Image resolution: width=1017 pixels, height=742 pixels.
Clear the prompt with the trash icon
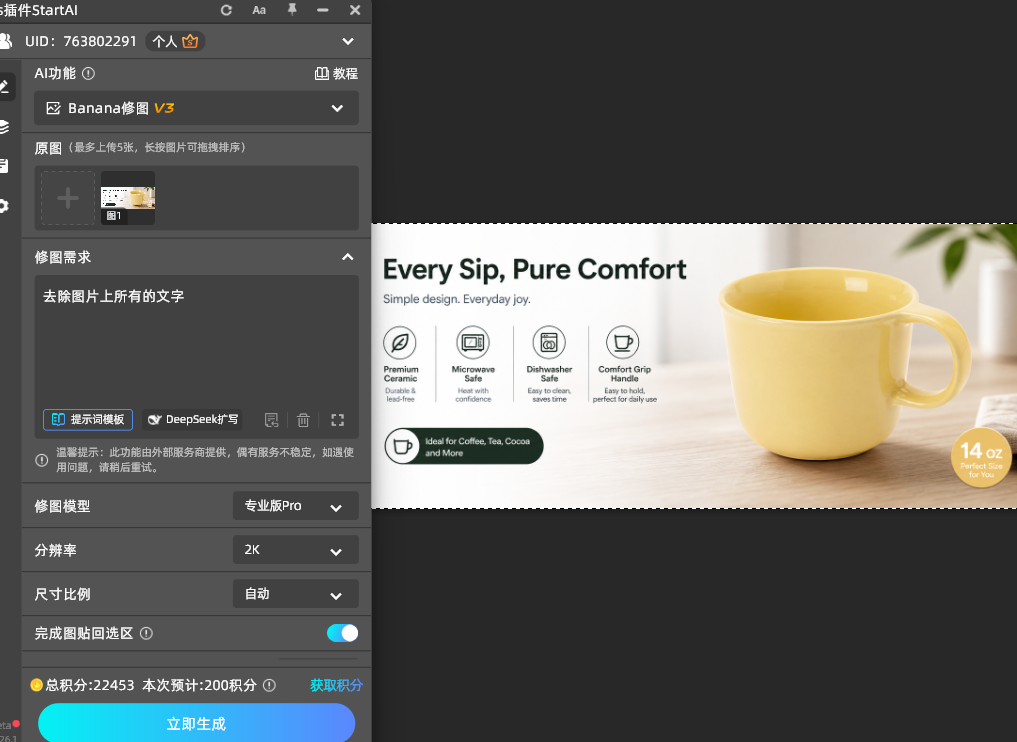pyautogui.click(x=303, y=420)
